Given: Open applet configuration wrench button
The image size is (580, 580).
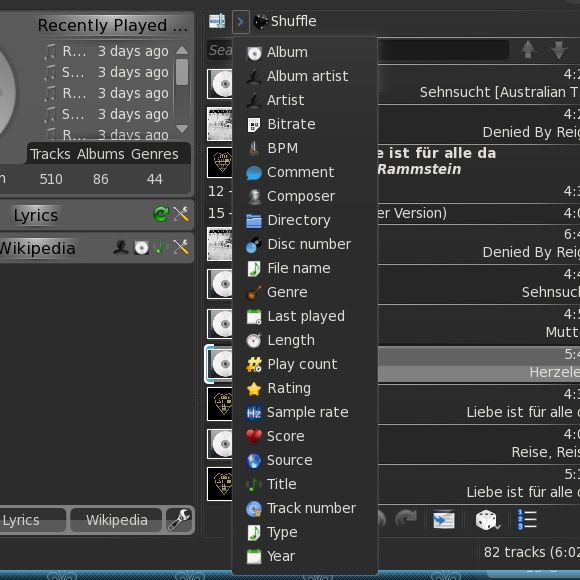Looking at the screenshot, I should click(x=179, y=520).
